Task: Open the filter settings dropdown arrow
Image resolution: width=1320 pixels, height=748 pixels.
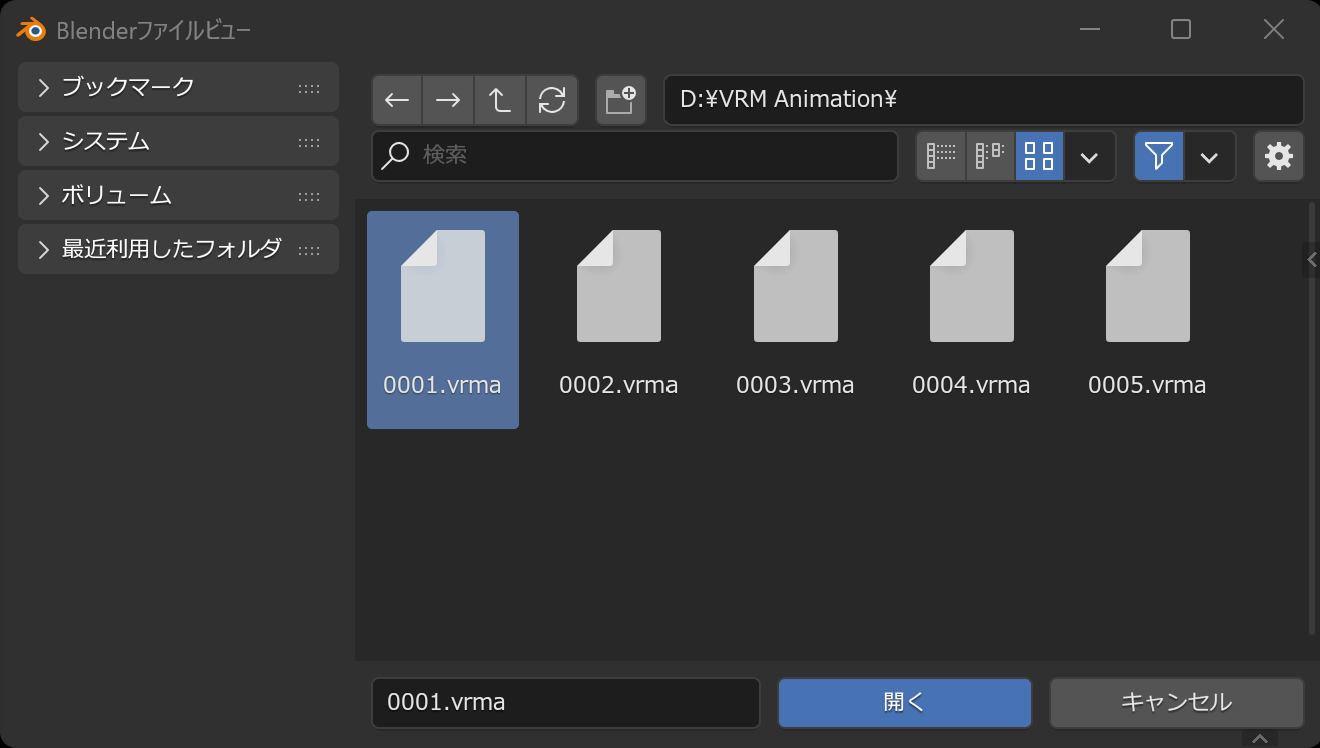Action: (x=1210, y=157)
